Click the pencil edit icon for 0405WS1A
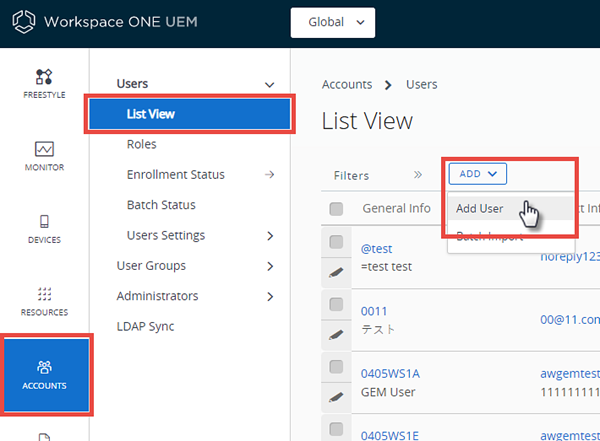 coord(336,397)
